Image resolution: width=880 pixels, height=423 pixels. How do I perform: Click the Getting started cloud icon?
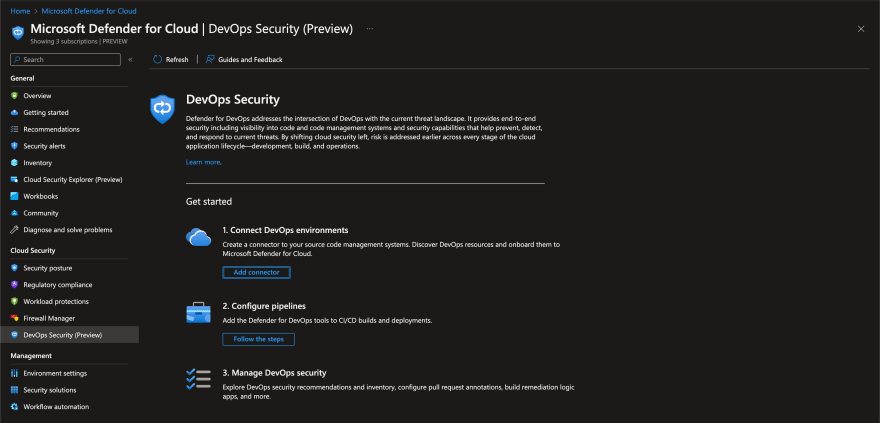(x=15, y=113)
